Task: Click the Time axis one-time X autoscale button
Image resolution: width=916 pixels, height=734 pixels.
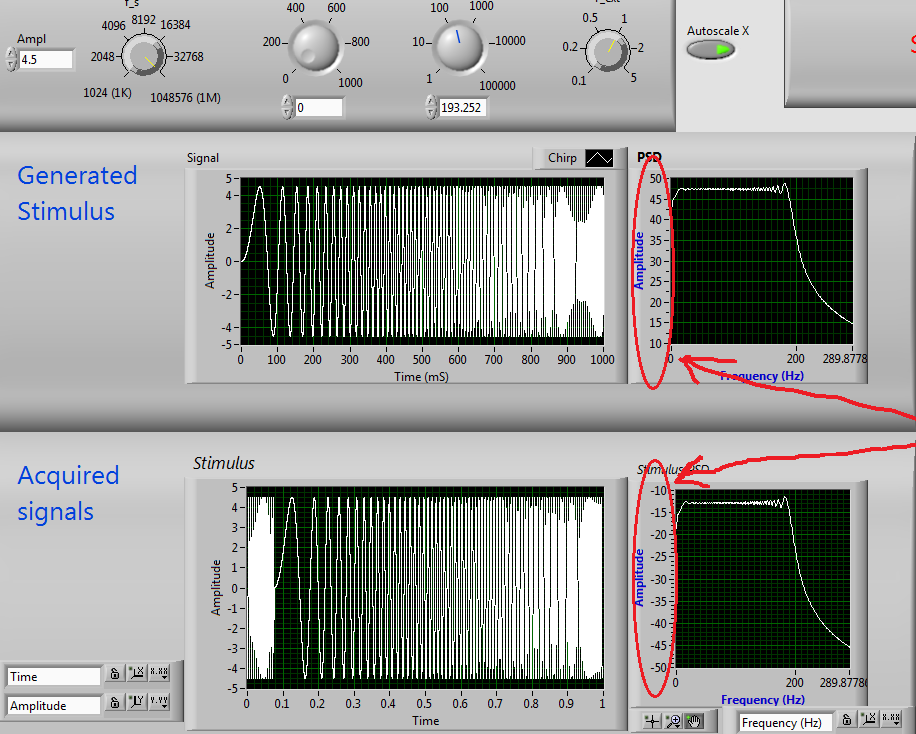Action: [x=137, y=674]
